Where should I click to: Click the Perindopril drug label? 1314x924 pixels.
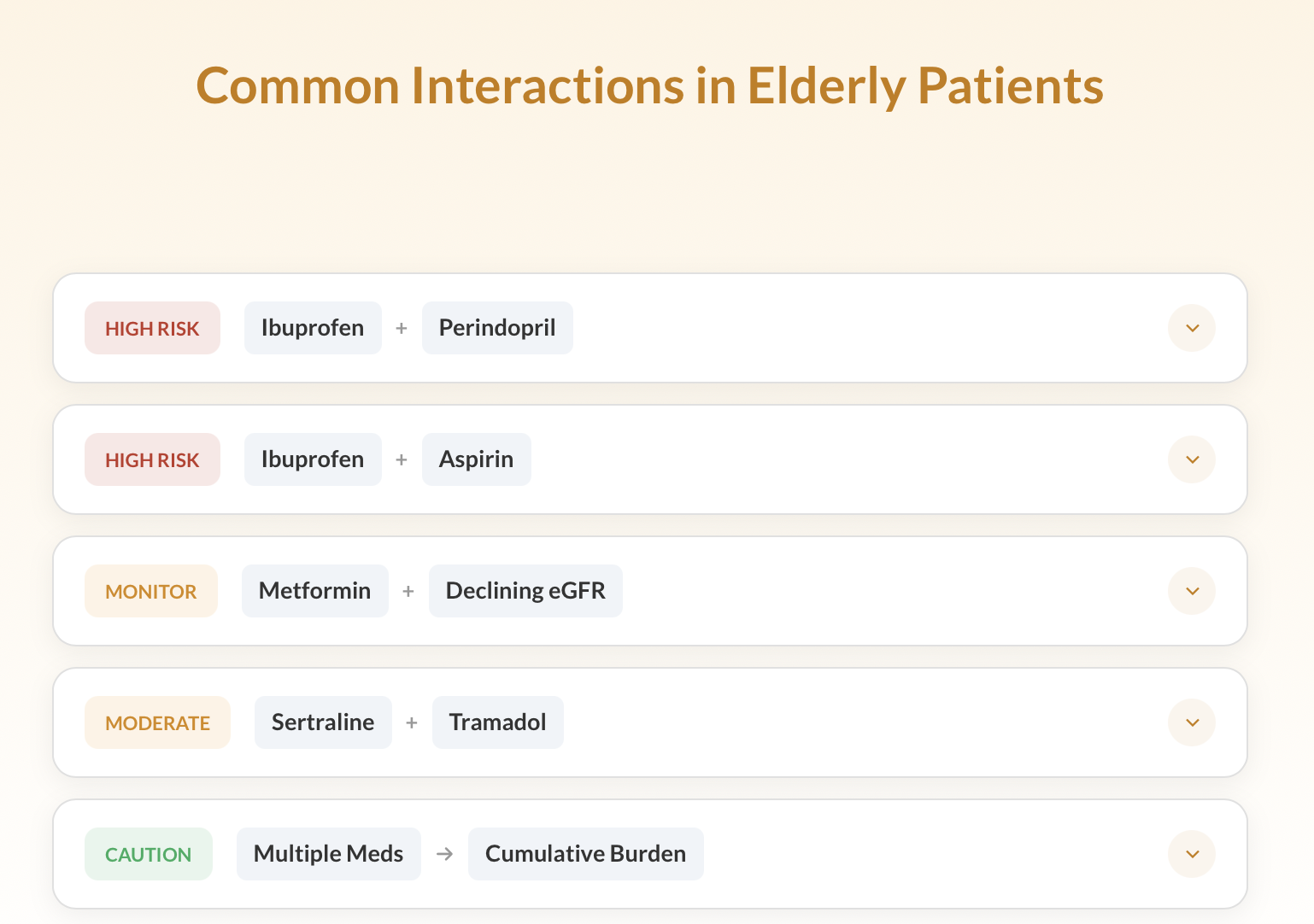(x=497, y=328)
